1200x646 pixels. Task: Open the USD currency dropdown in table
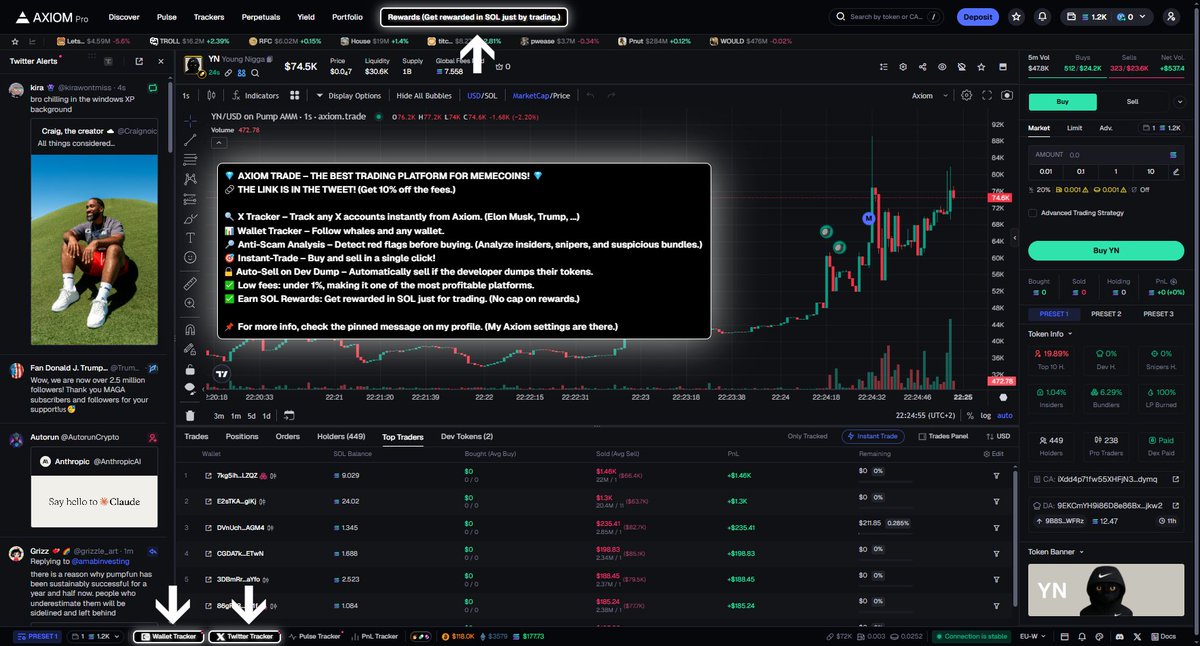click(x=998, y=436)
